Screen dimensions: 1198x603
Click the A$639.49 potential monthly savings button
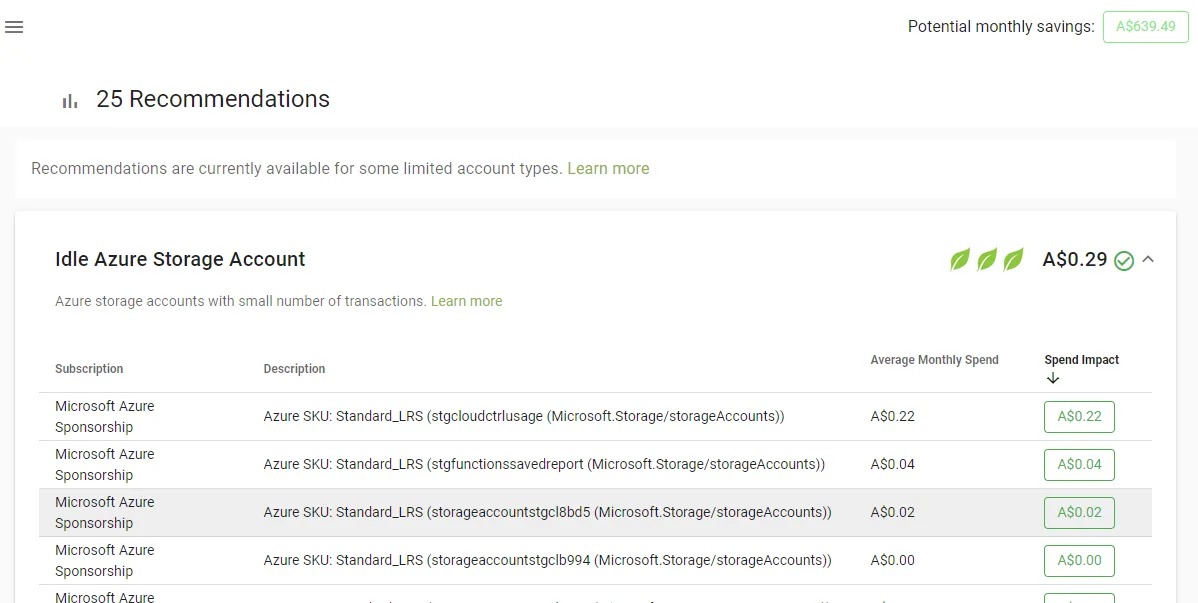tap(1145, 27)
